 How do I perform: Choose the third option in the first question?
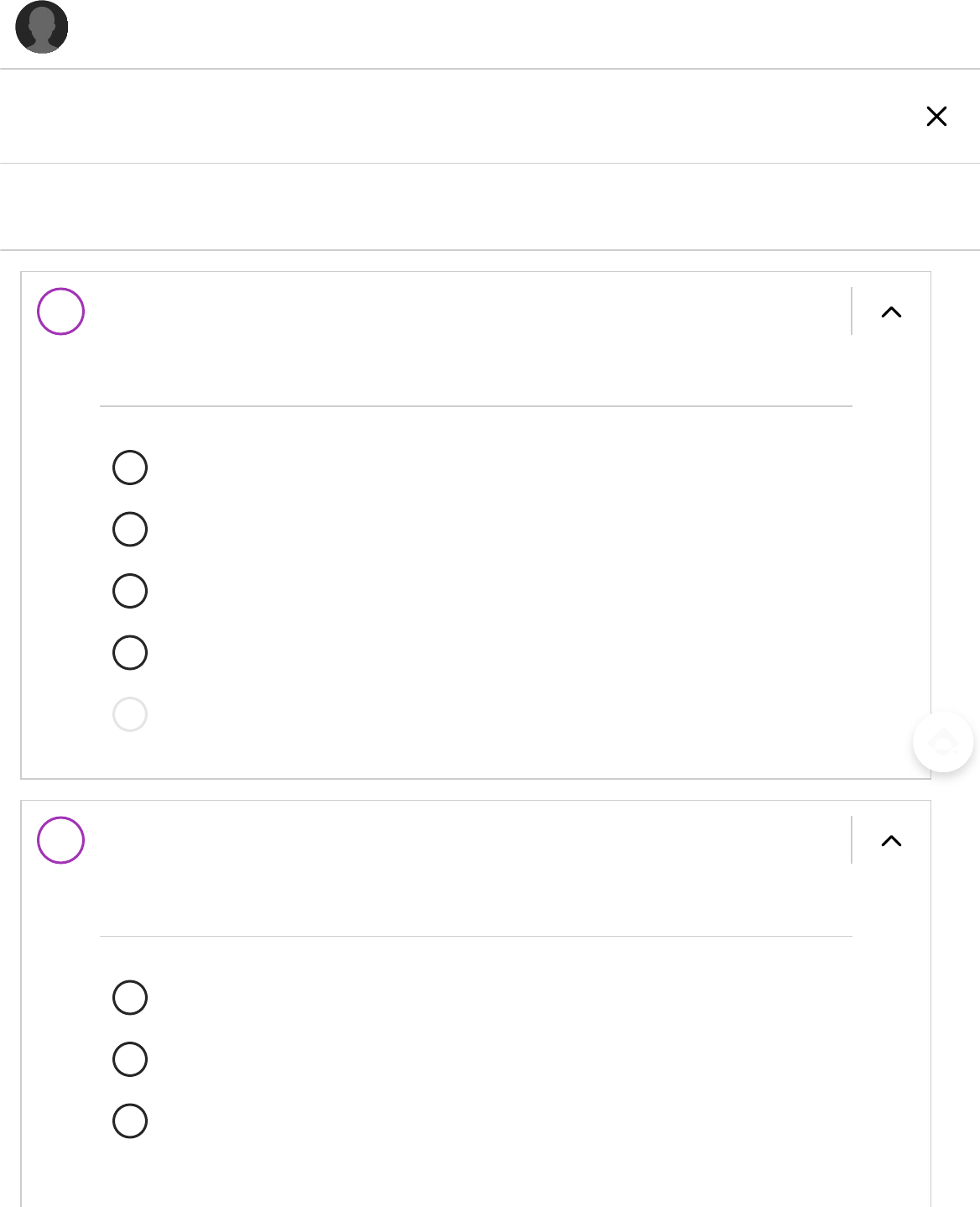pyautogui.click(x=130, y=591)
